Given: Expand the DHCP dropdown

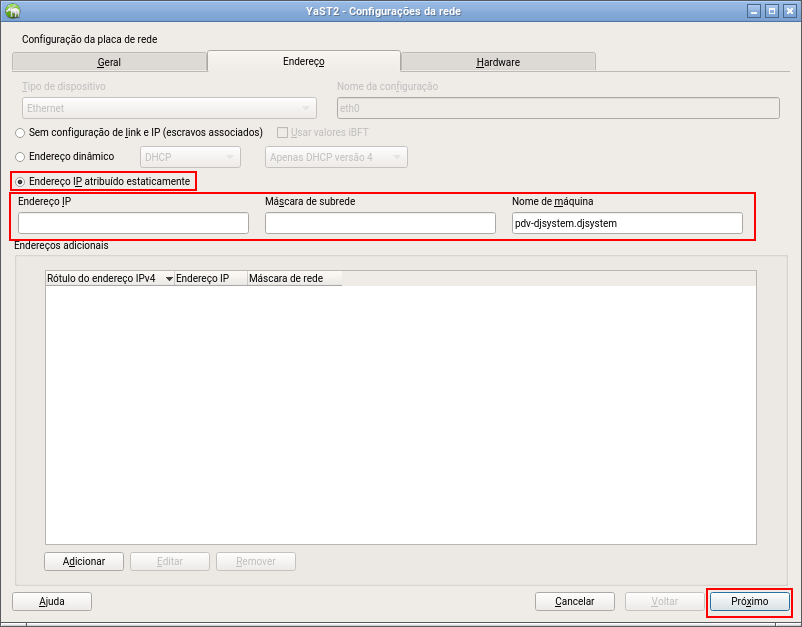Looking at the screenshot, I should (x=190, y=157).
